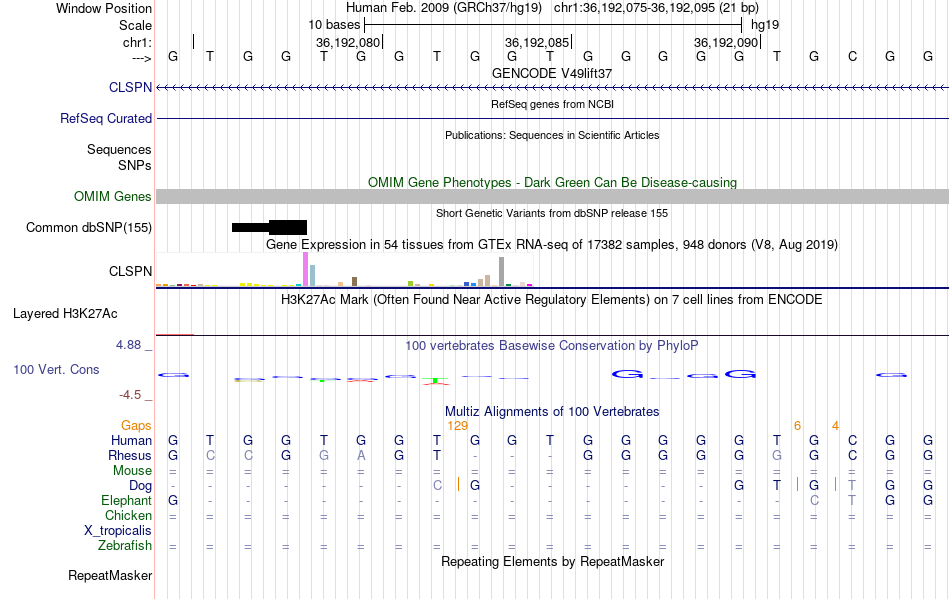Viewport: 950px width, 599px height.
Task: Select the Zebrafish alignment row label
Action: (x=125, y=546)
